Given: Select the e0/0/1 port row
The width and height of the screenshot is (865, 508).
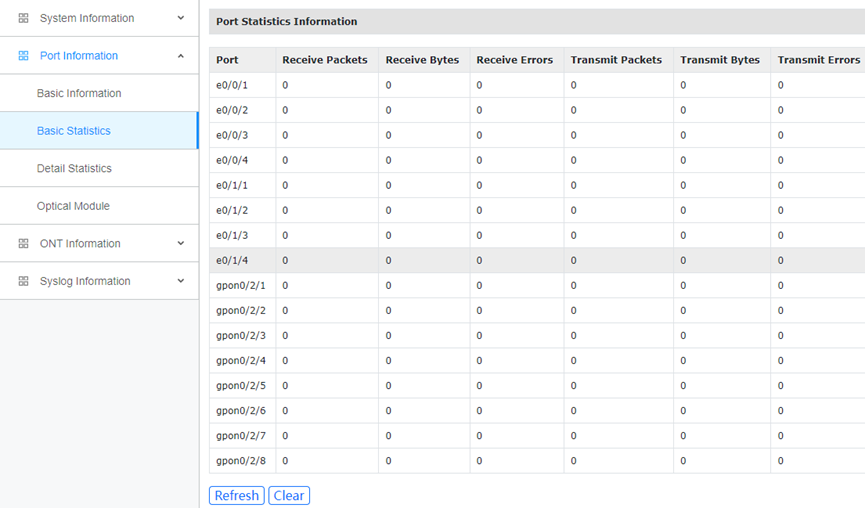Looking at the screenshot, I should coord(232,85).
